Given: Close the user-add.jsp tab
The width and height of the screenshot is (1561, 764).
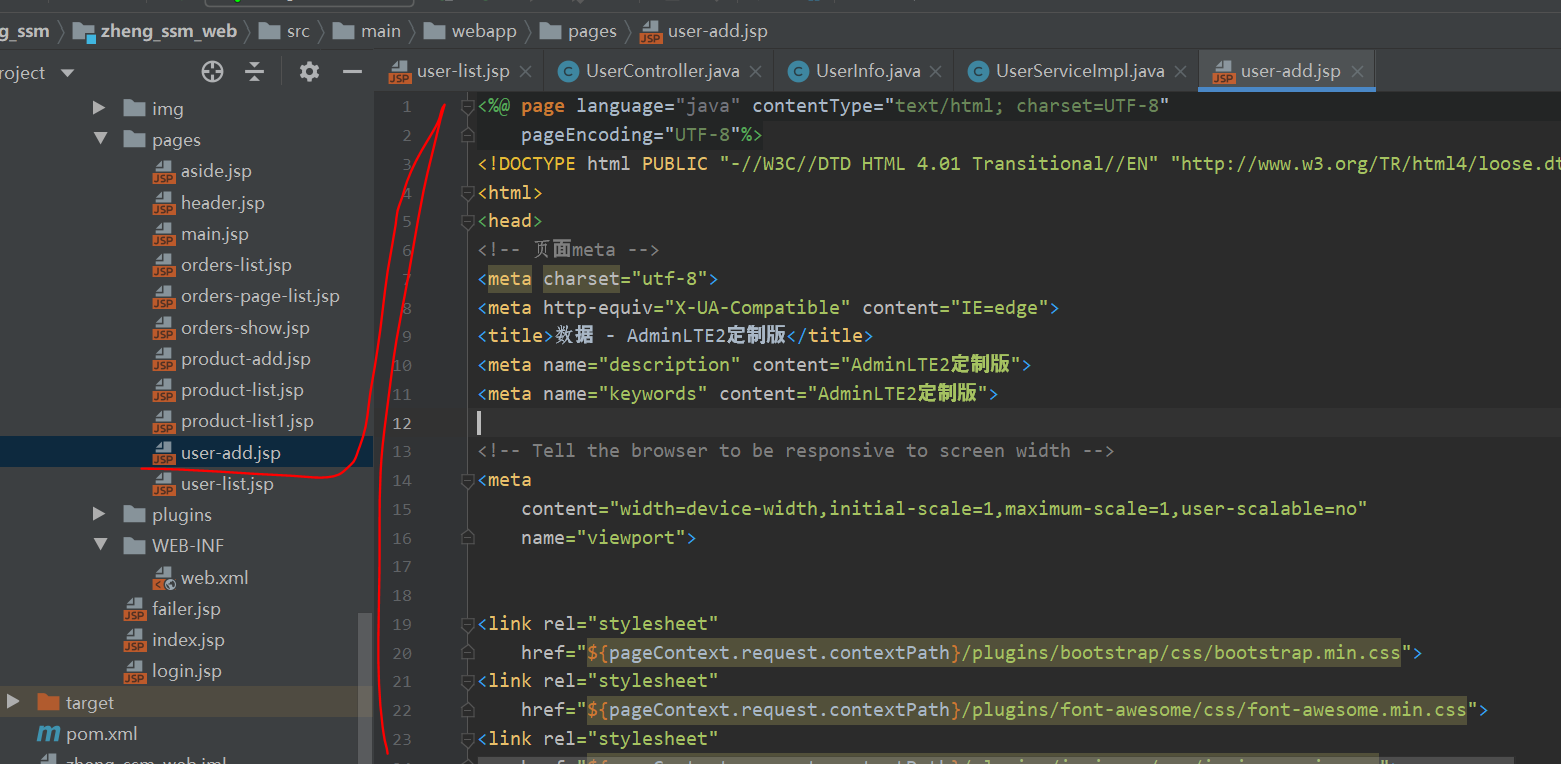Looking at the screenshot, I should point(1357,72).
